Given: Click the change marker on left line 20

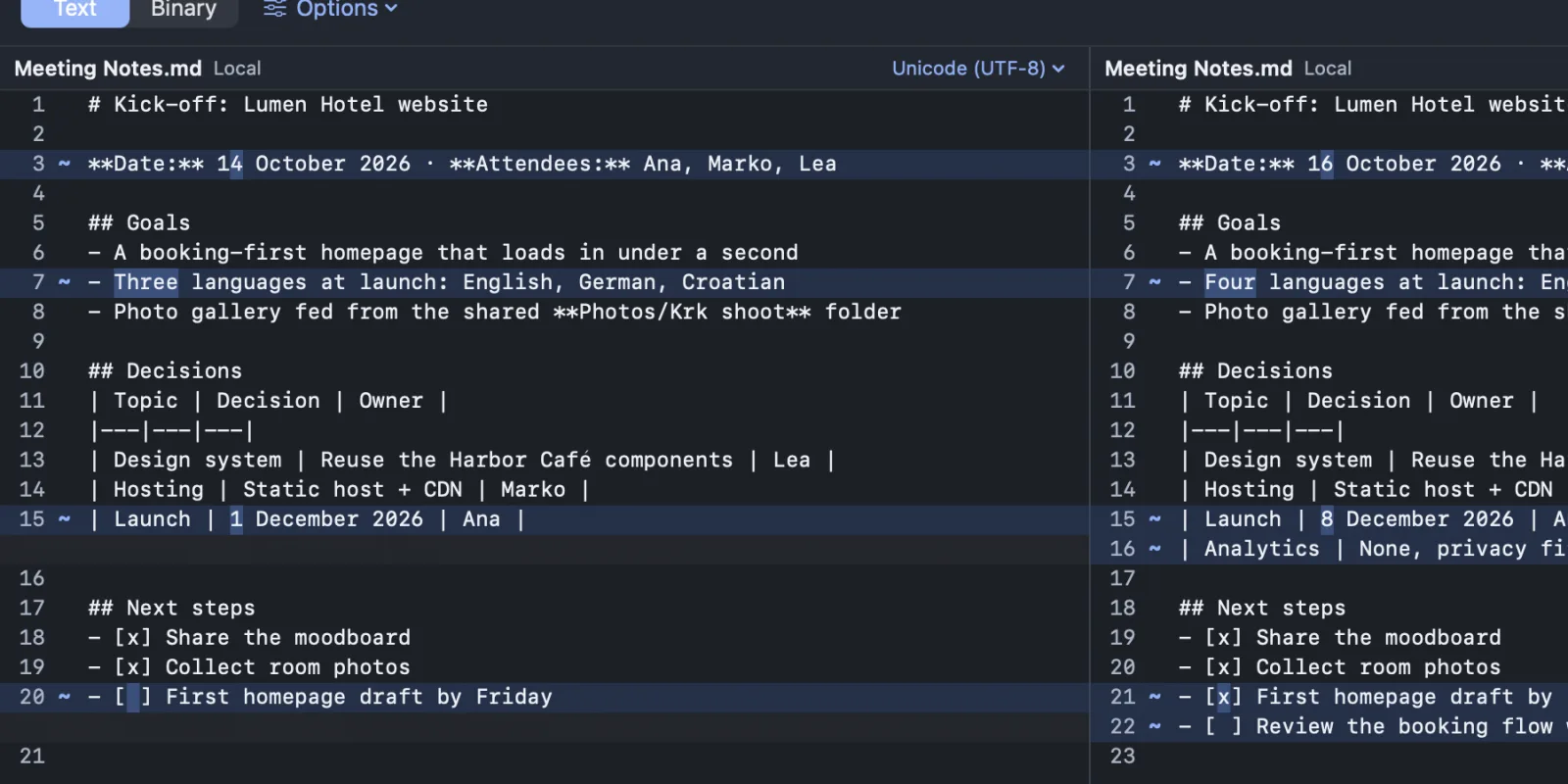Looking at the screenshot, I should tap(65, 697).
